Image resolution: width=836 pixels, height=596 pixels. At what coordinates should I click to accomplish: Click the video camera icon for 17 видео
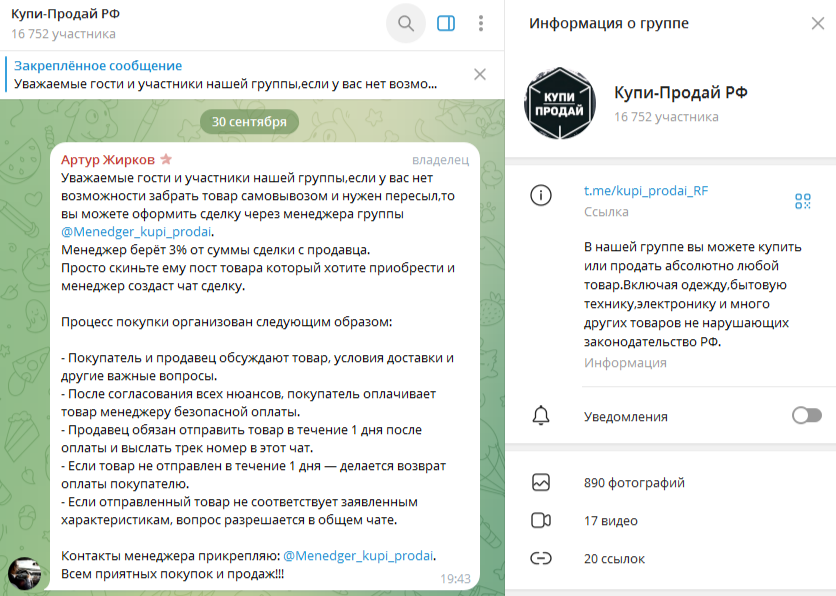(x=541, y=520)
